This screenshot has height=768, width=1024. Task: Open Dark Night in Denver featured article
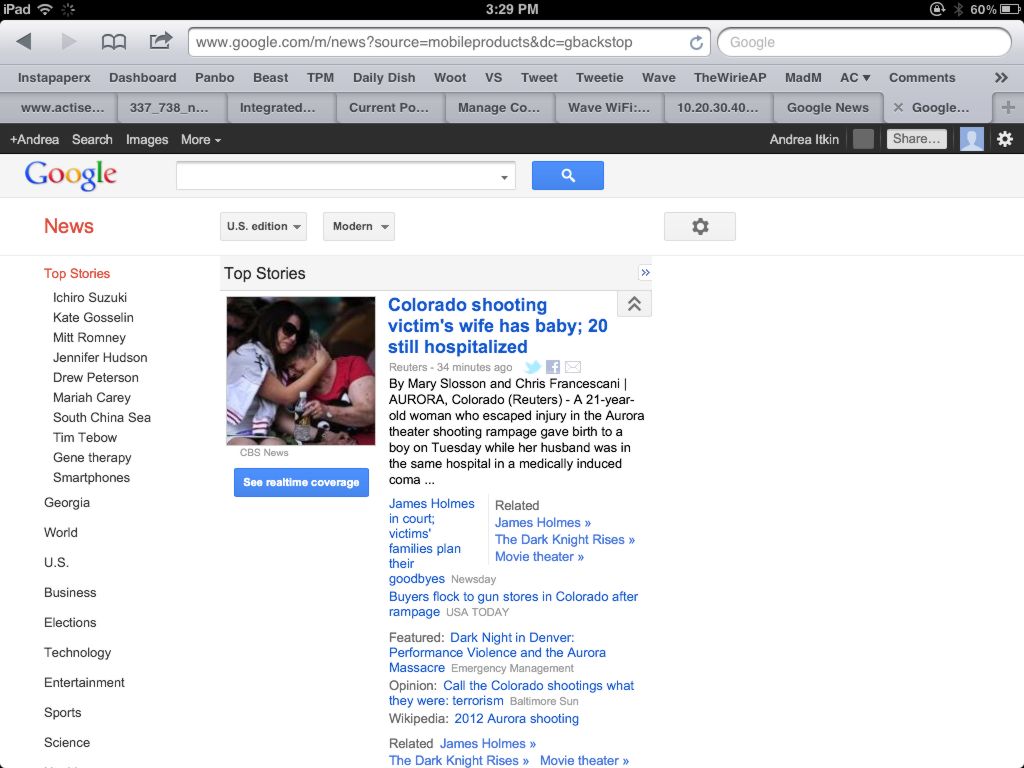(497, 652)
